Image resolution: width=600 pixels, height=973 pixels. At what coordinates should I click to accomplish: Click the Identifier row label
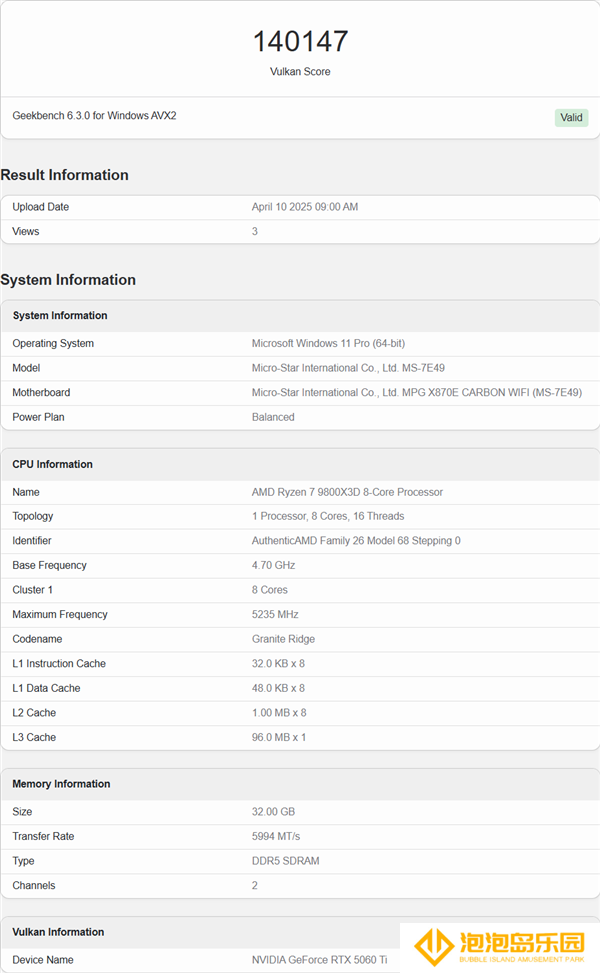point(32,540)
